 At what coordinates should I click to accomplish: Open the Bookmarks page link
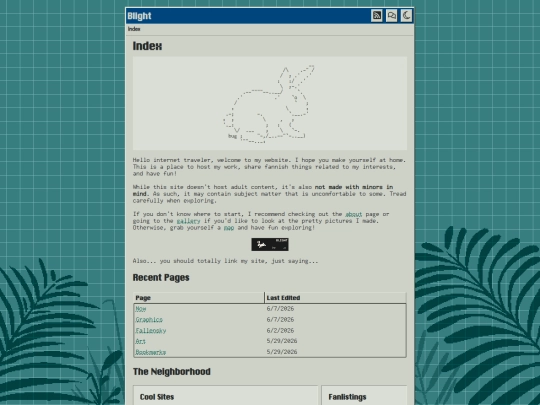pyautogui.click(x=151, y=352)
